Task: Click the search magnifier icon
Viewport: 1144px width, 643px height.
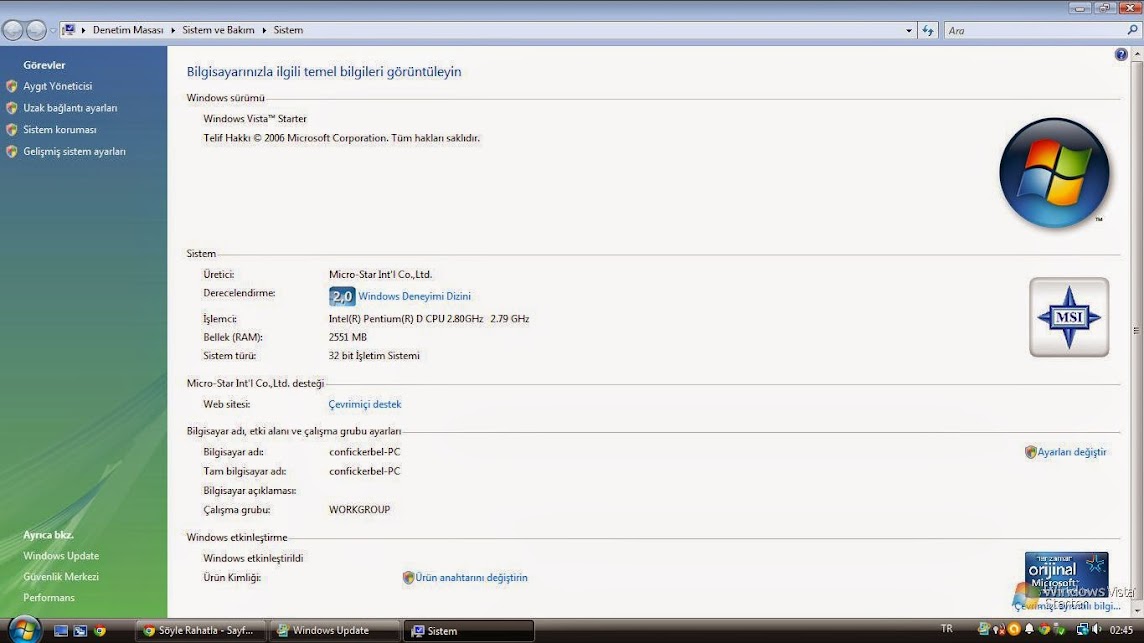Action: coord(1132,31)
